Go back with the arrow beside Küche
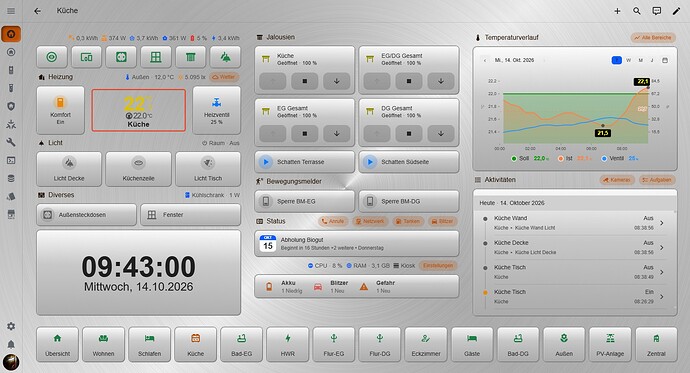 (x=37, y=11)
